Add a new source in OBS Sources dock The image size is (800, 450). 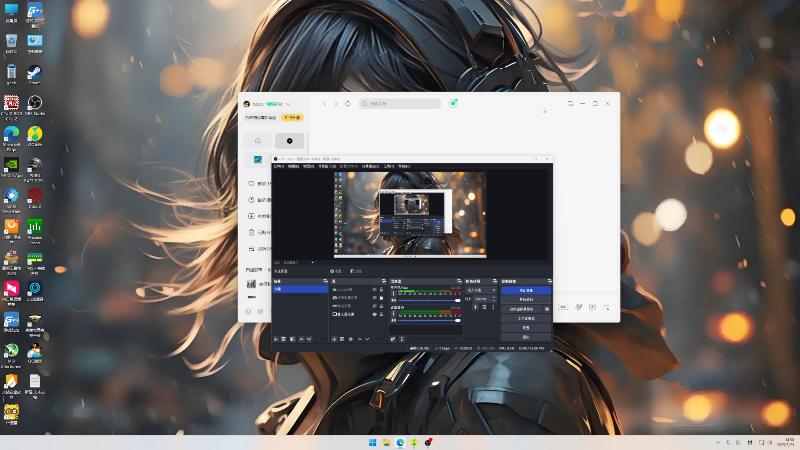click(334, 339)
